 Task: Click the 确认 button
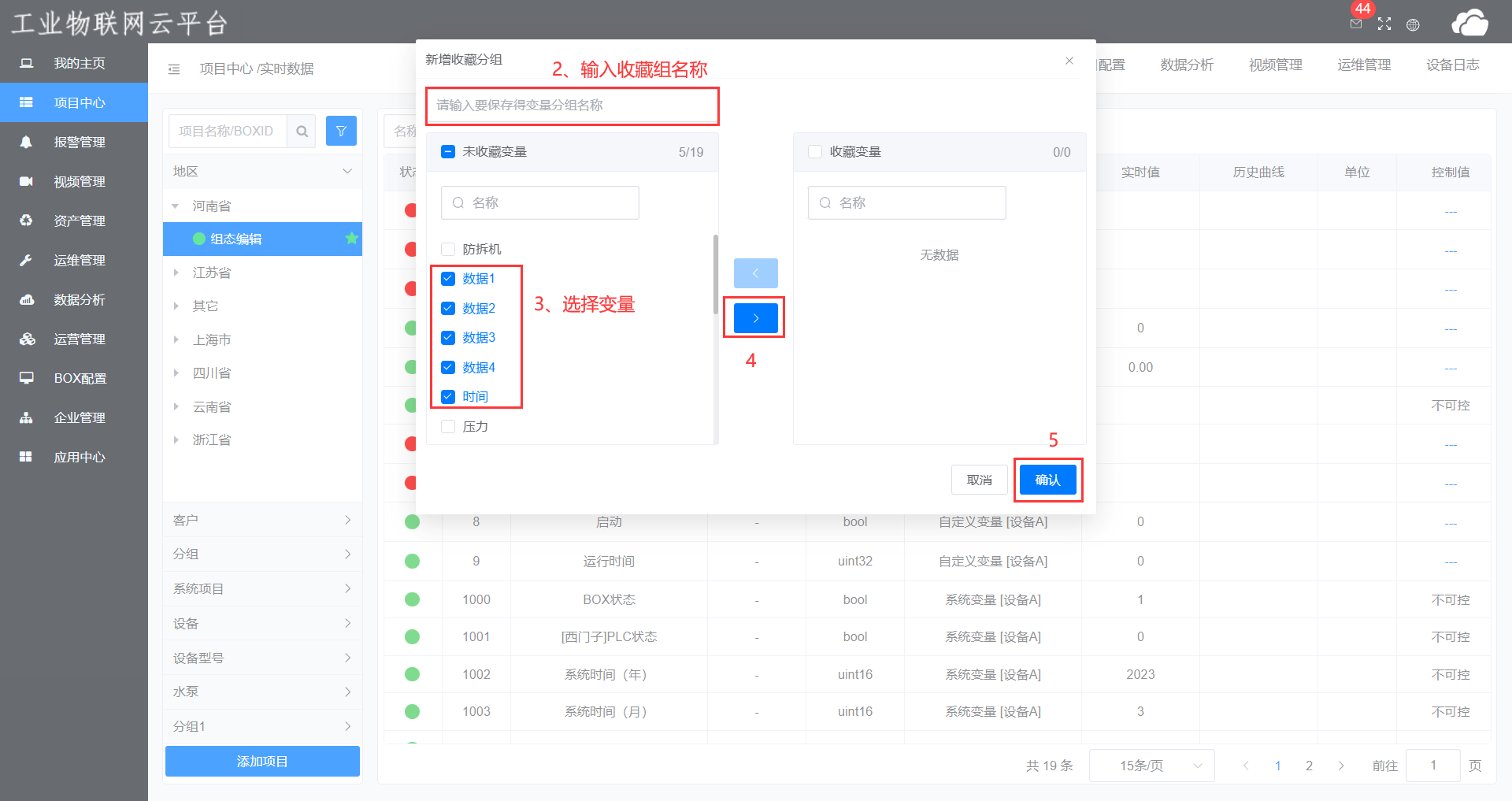point(1047,480)
